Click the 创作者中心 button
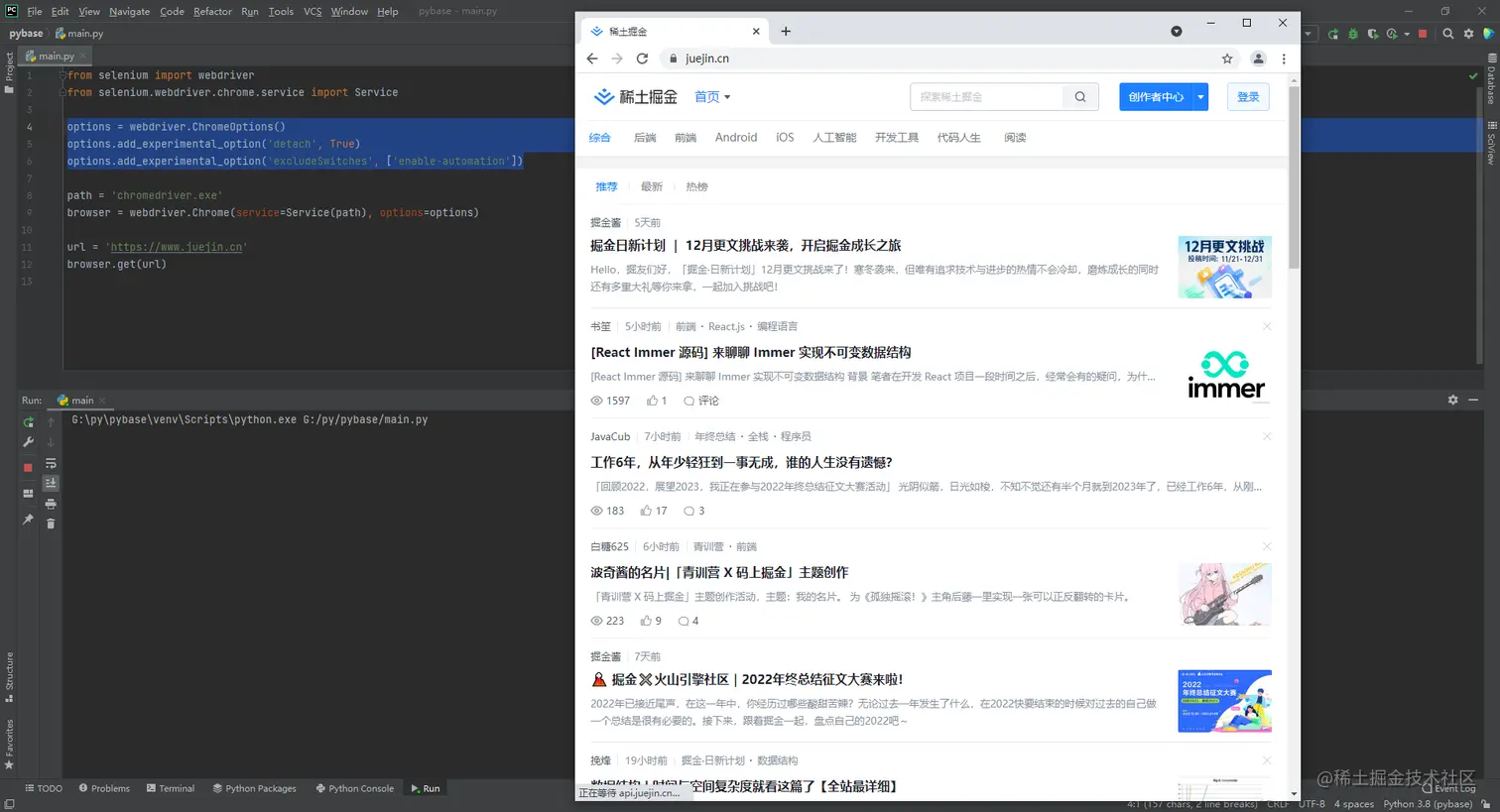 [x=1156, y=97]
